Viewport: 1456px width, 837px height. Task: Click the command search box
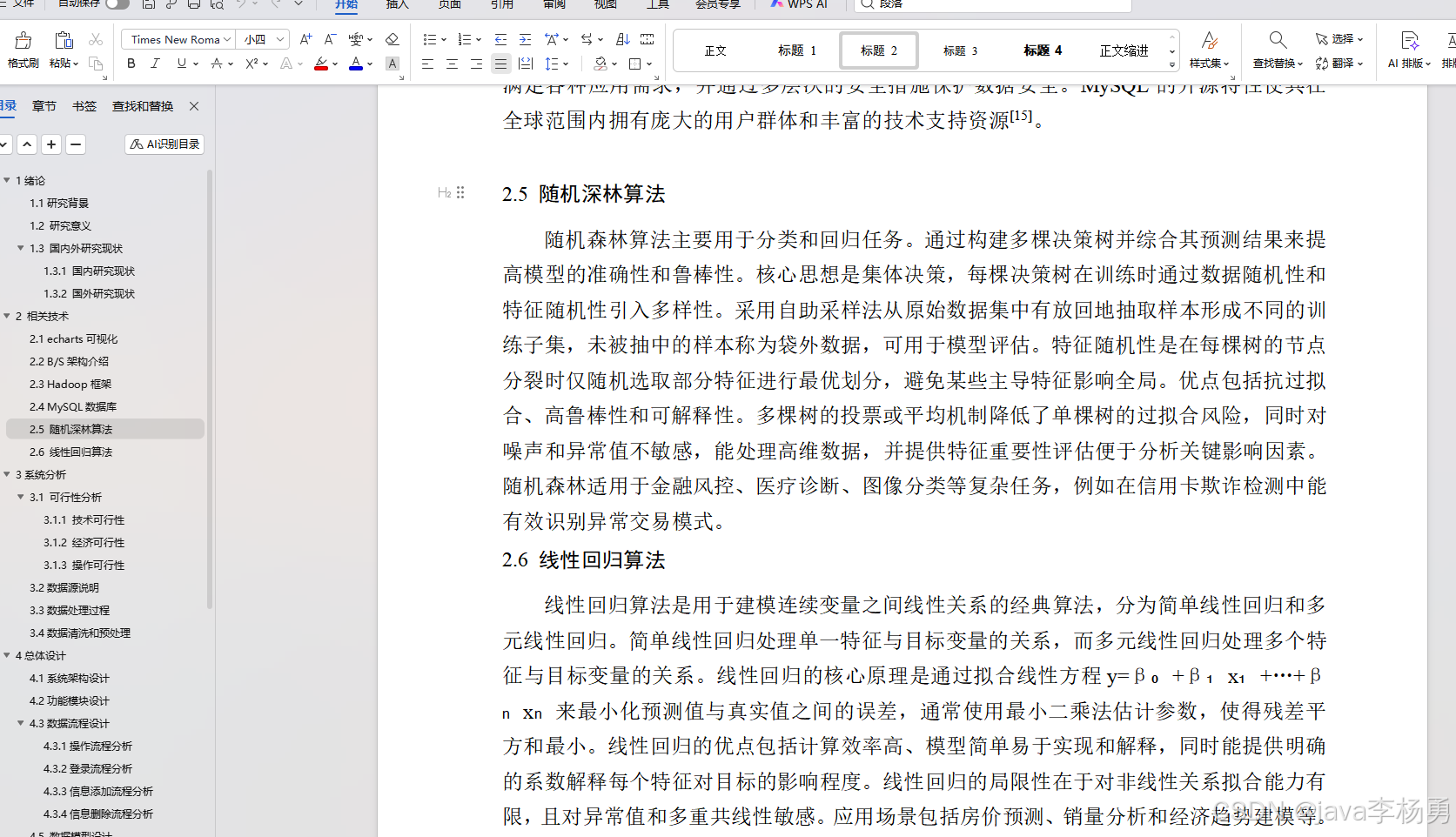[993, 4]
